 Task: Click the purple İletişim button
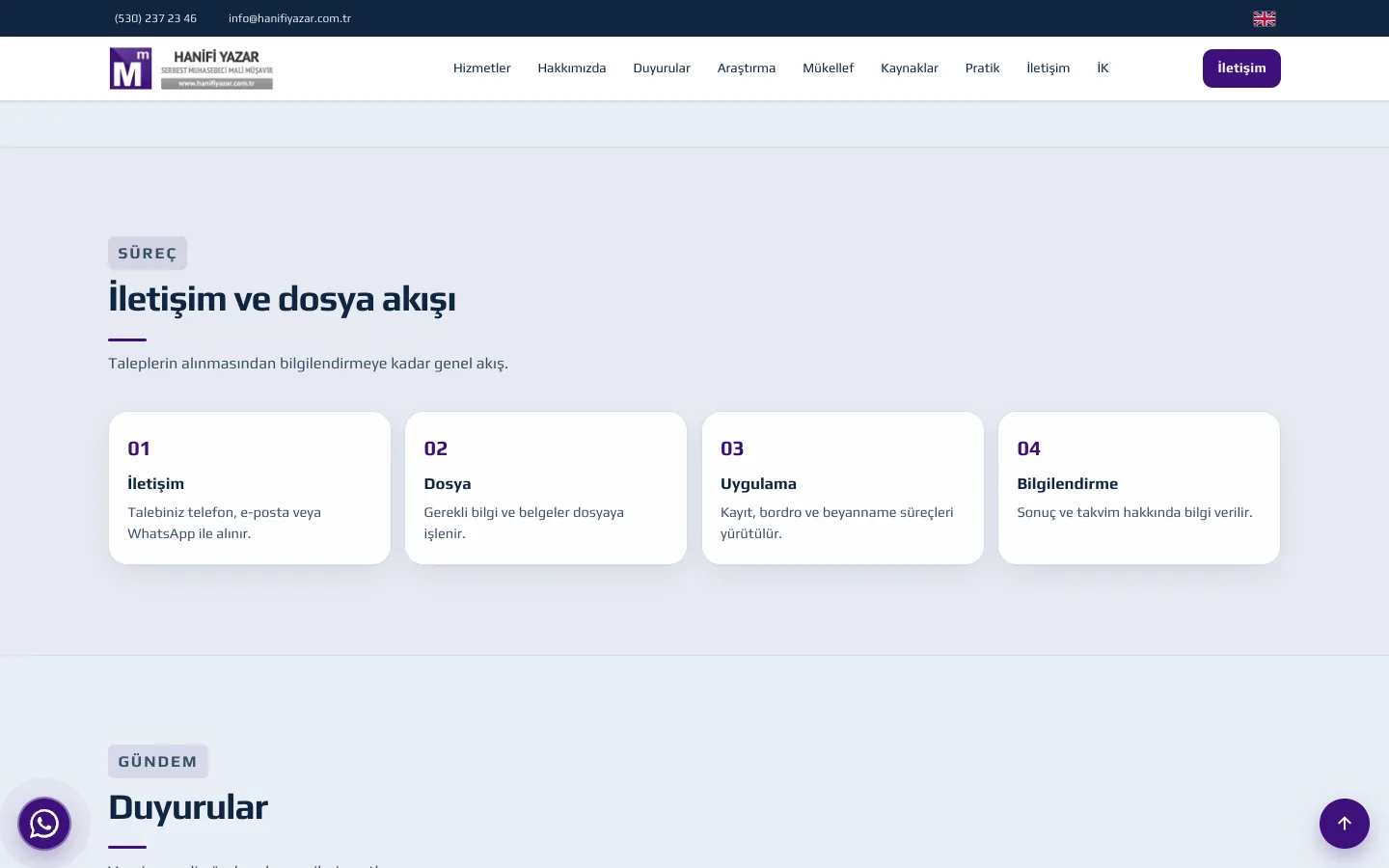click(x=1241, y=68)
